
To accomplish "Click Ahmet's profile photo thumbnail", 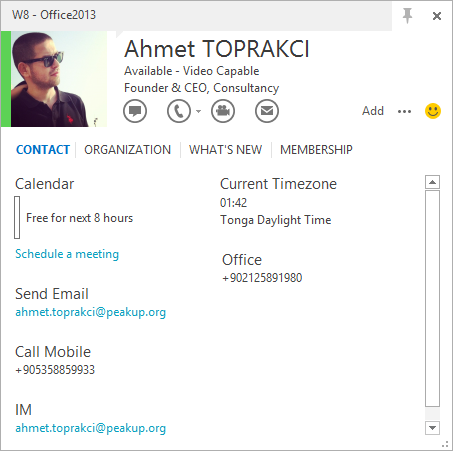I will [x=59, y=79].
